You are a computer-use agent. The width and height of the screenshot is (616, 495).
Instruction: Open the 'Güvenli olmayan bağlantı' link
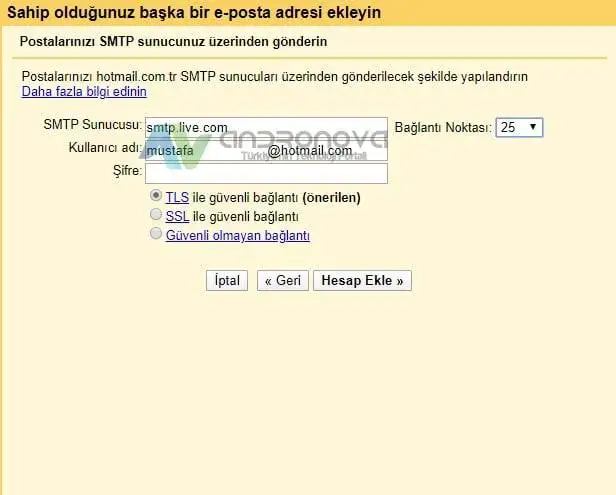click(x=238, y=236)
